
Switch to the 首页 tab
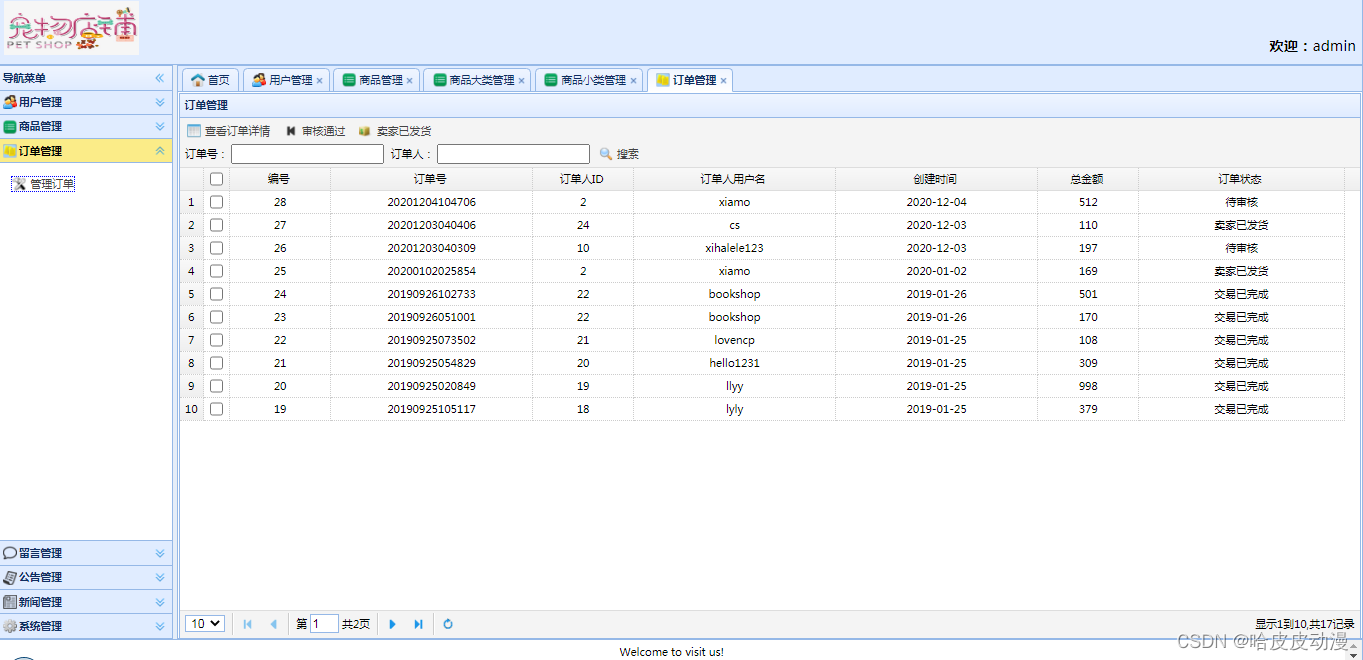(210, 80)
